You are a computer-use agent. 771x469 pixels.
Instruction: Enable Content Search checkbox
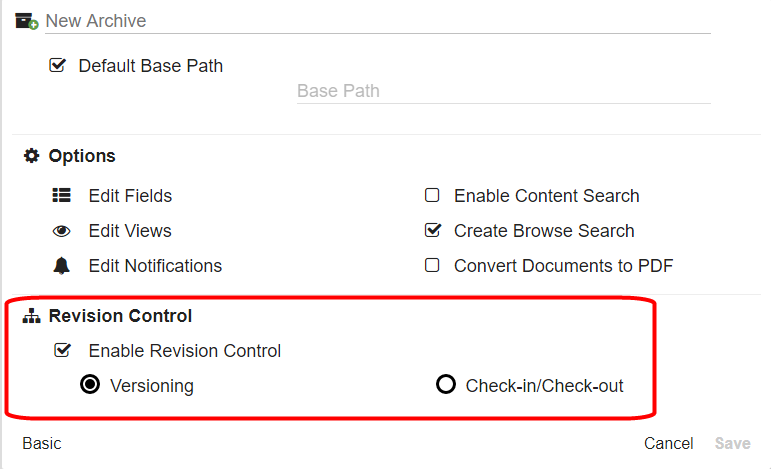pos(433,196)
